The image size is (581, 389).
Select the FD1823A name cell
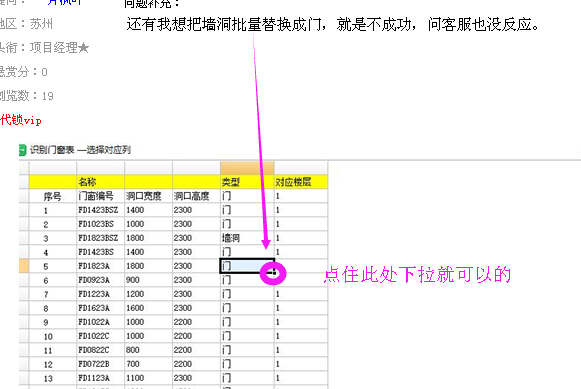[100, 266]
